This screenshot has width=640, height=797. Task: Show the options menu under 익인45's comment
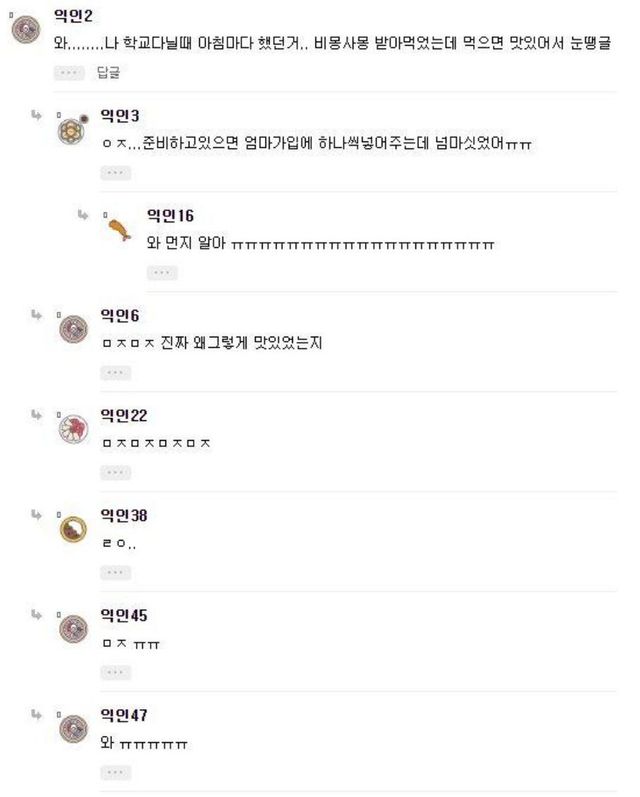point(115,673)
